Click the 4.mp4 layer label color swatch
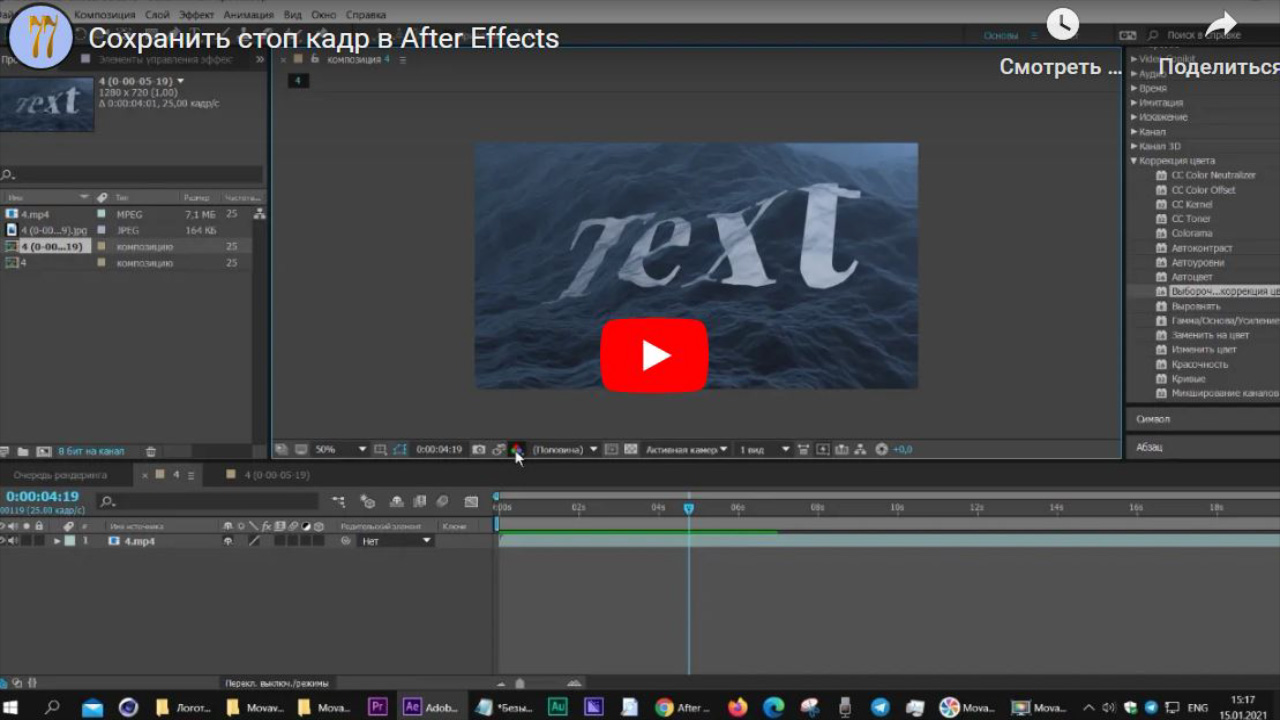 (x=69, y=541)
